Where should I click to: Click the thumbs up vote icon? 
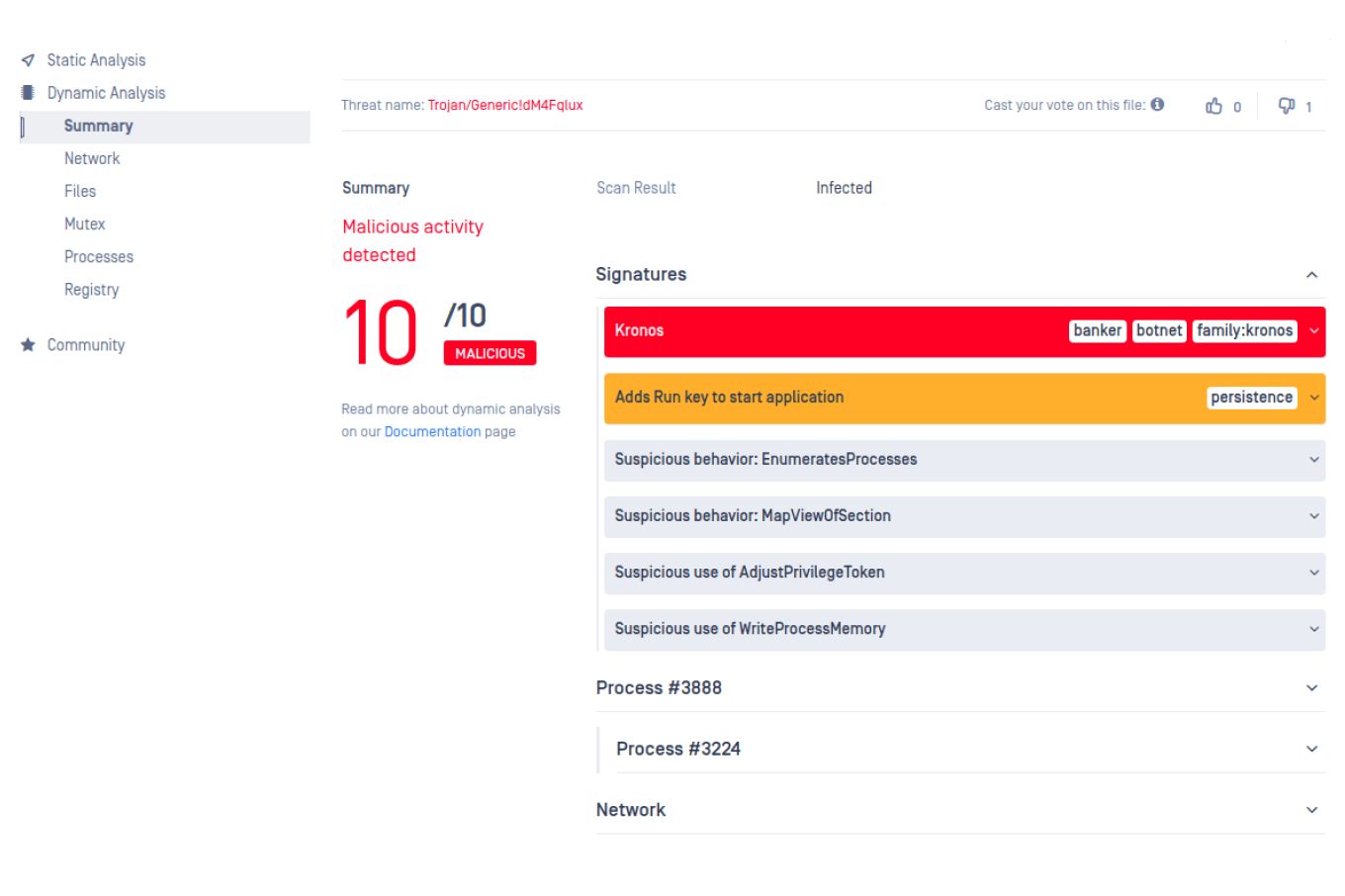[1213, 106]
